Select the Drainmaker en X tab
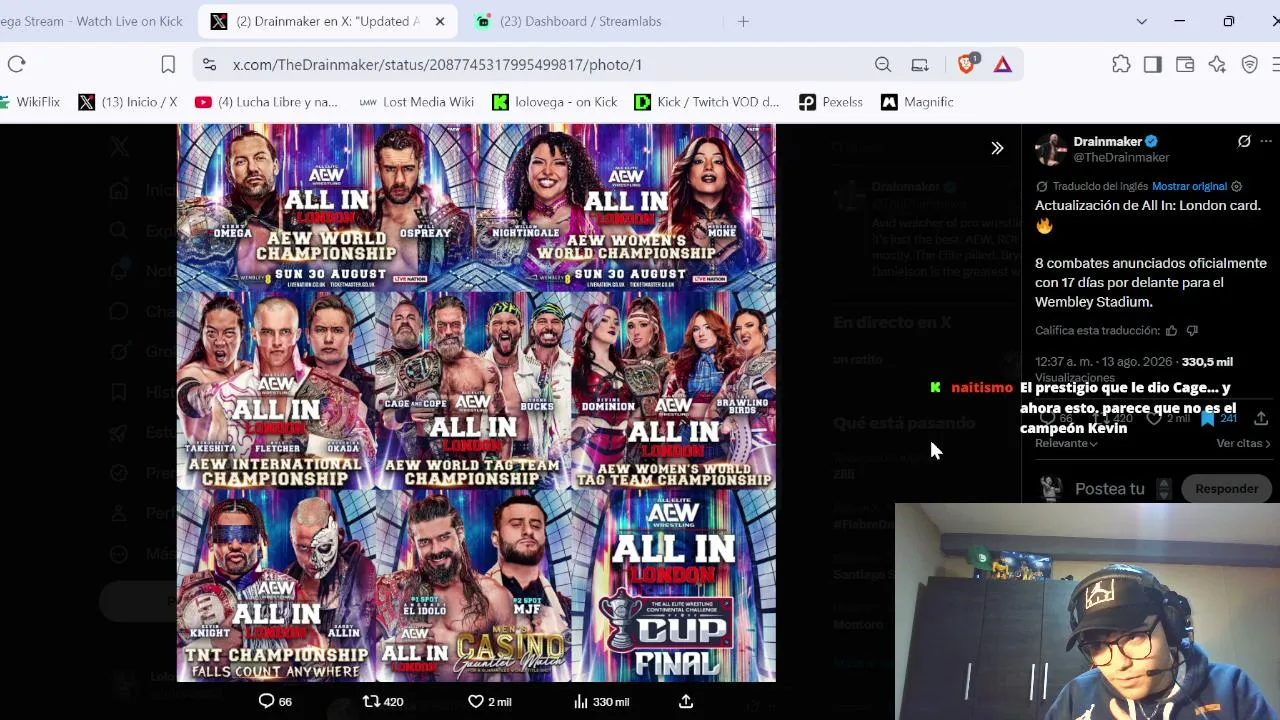 click(x=327, y=21)
